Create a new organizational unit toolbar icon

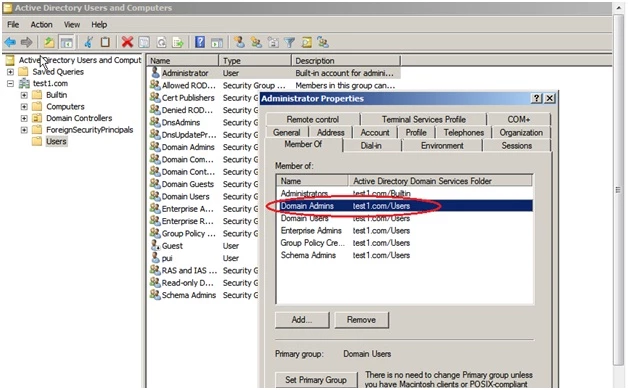click(273, 42)
